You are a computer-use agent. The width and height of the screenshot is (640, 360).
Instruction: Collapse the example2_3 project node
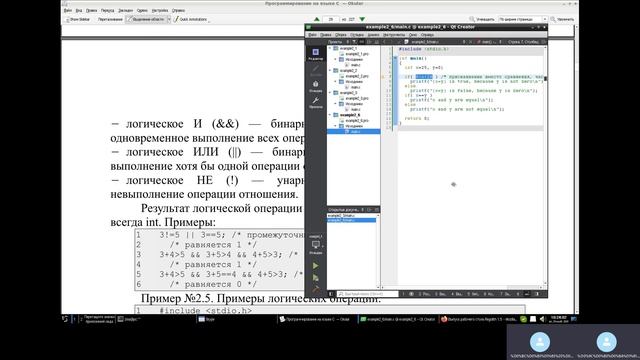coord(330,93)
